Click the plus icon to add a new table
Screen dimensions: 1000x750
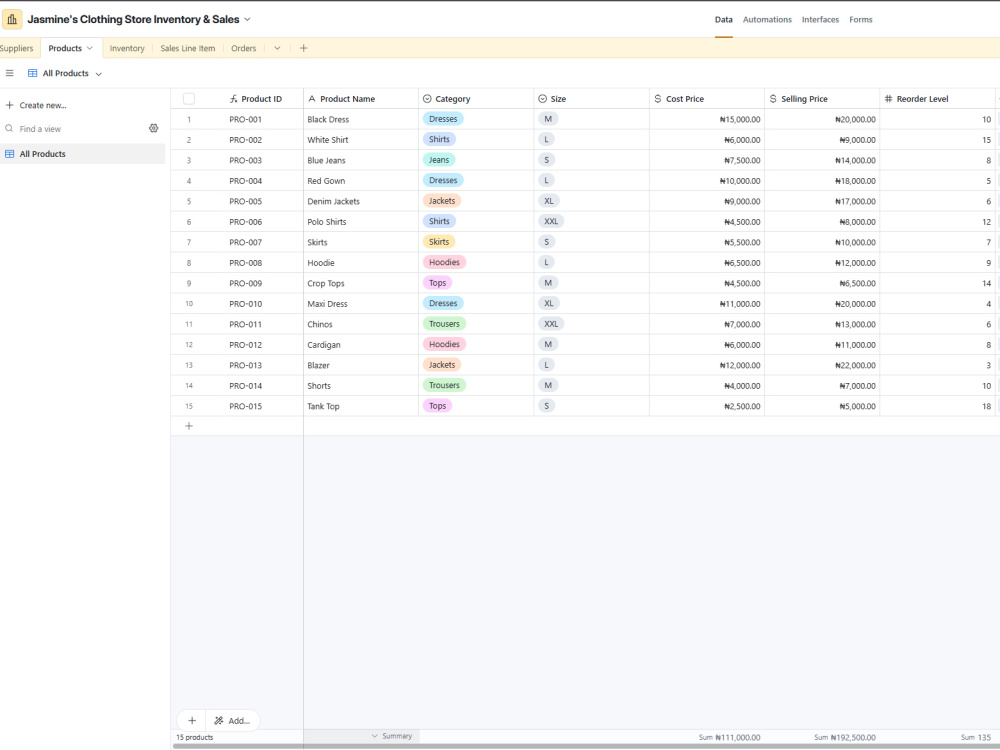point(304,48)
